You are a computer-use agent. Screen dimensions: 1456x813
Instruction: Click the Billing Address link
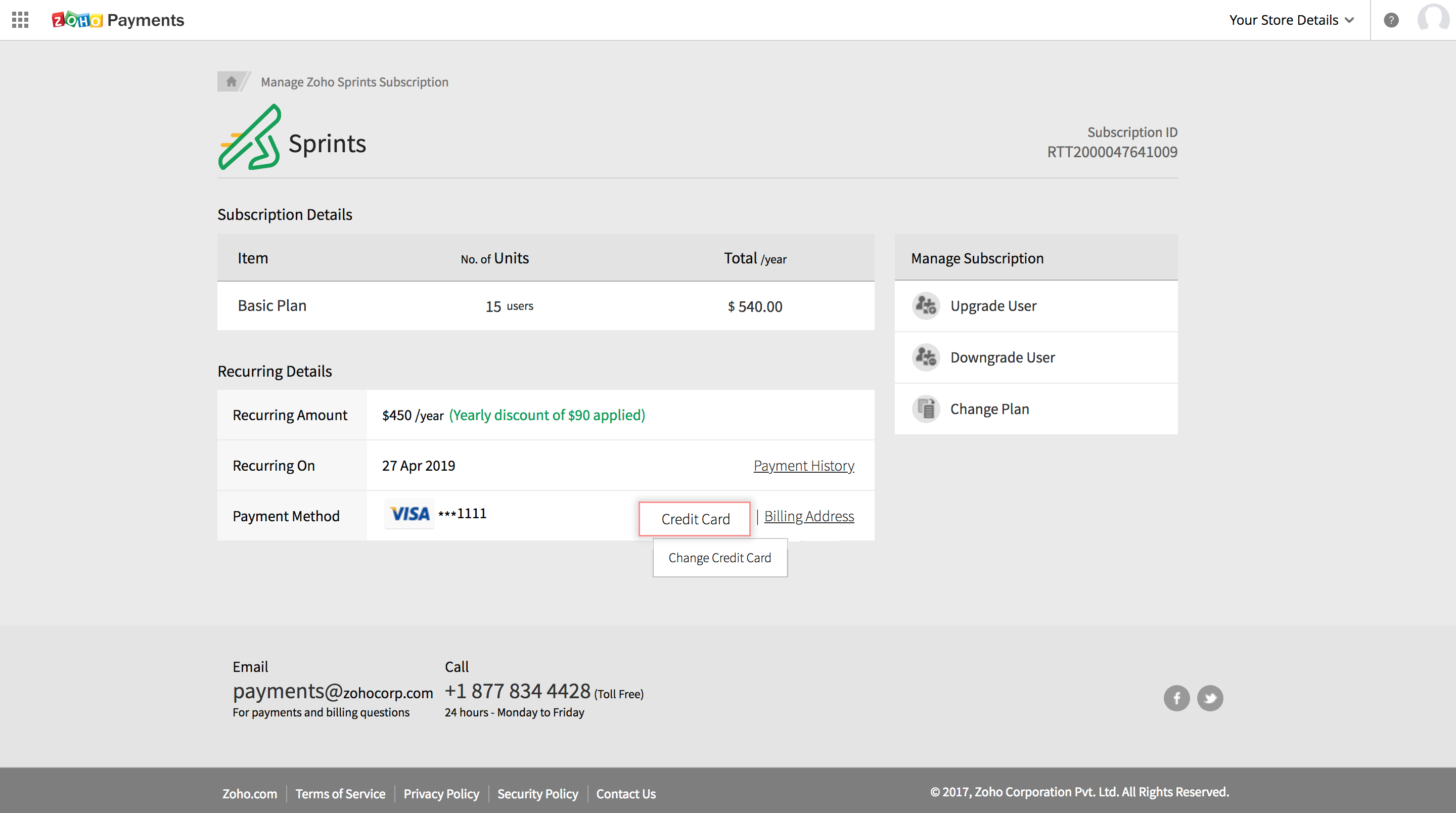coord(809,516)
